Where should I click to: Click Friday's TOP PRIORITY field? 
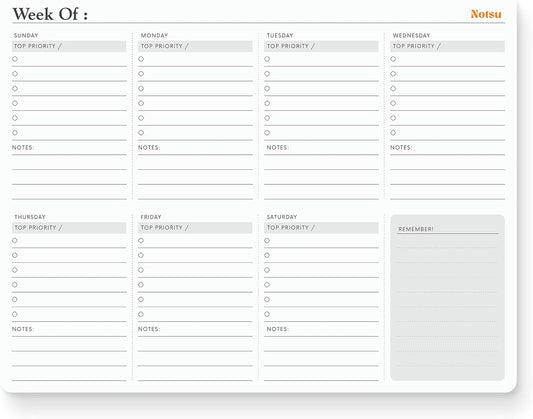coord(195,228)
